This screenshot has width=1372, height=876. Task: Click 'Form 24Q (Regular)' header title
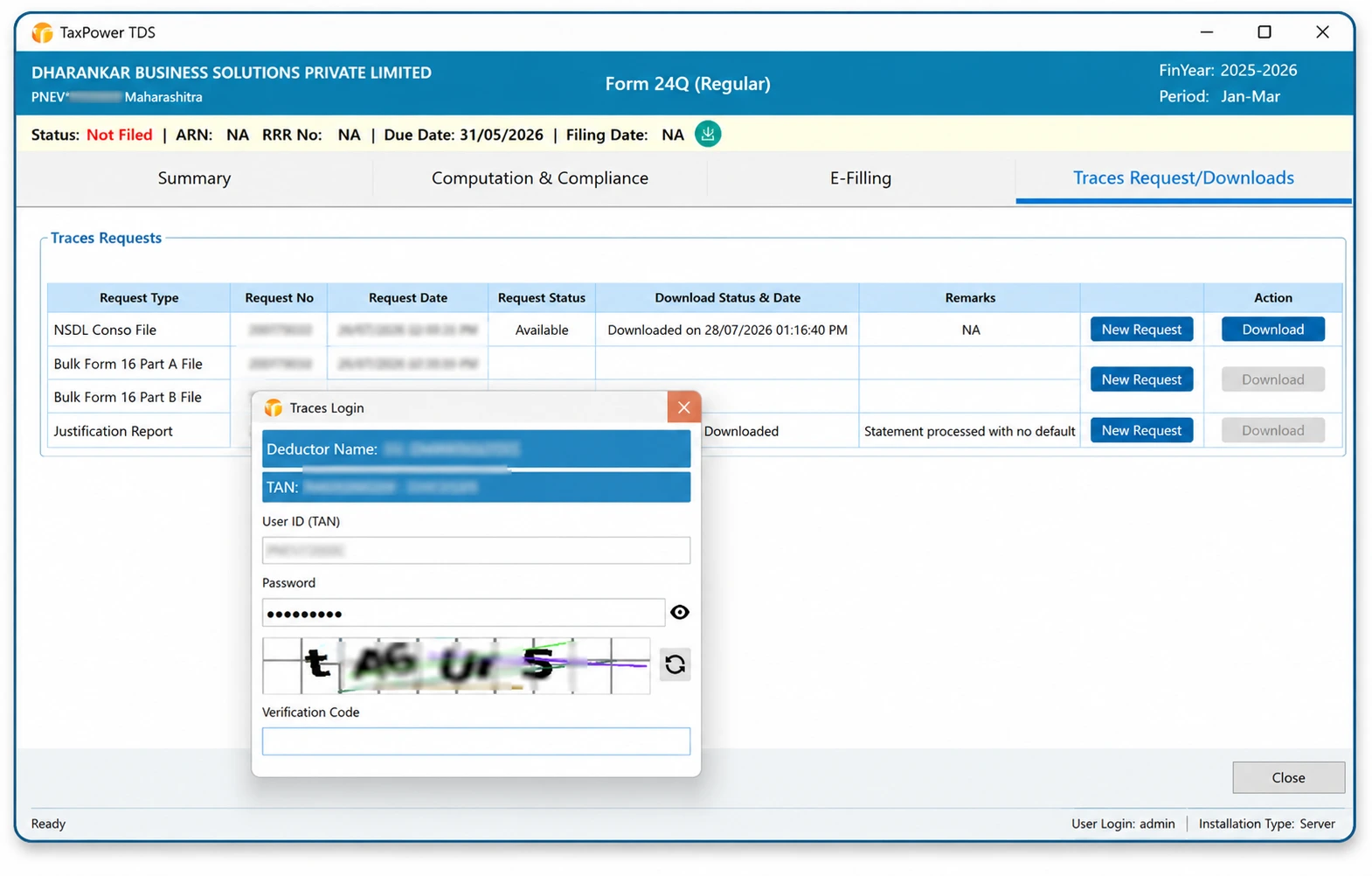pyautogui.click(x=688, y=84)
